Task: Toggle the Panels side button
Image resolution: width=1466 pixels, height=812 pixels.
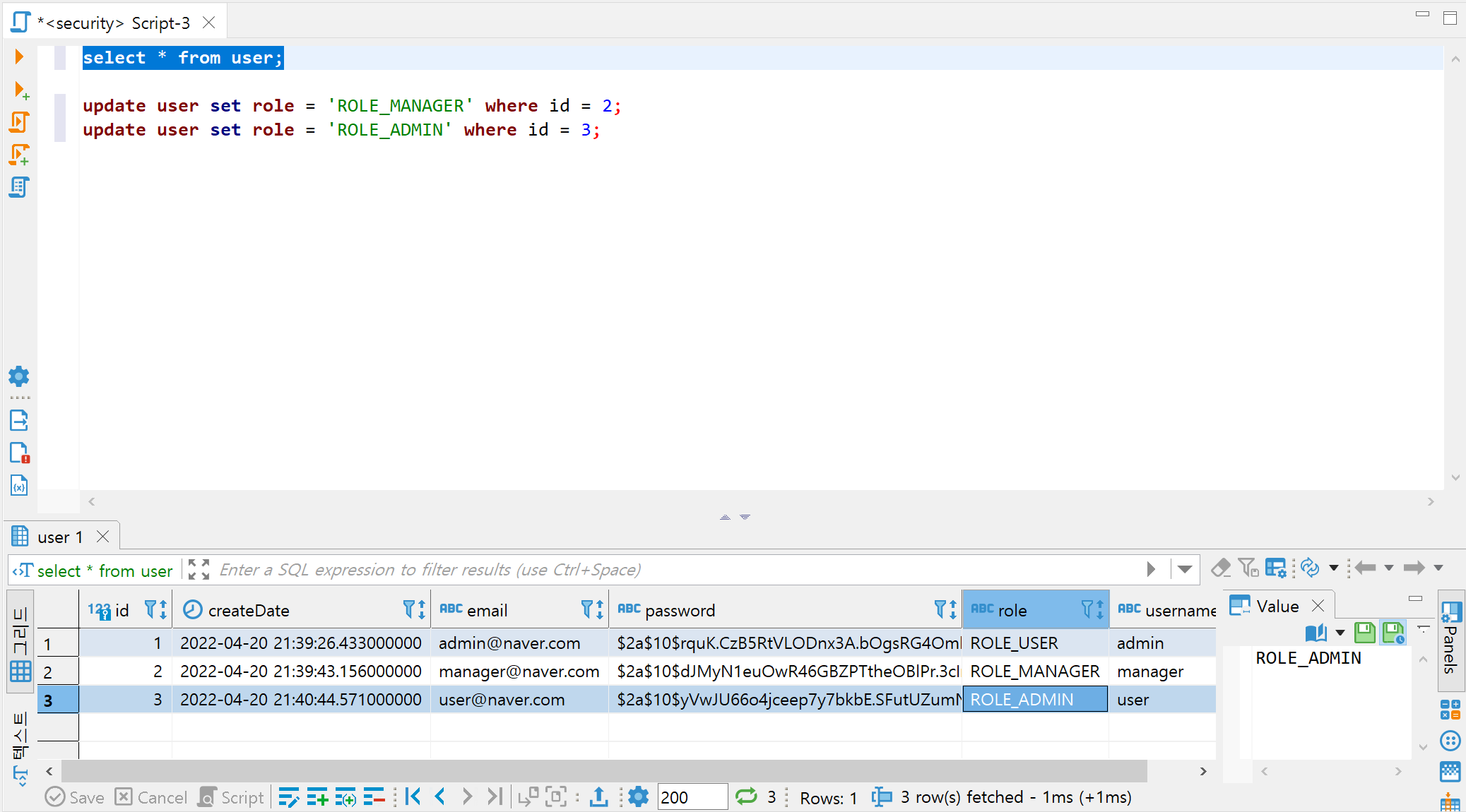Action: click(1450, 639)
